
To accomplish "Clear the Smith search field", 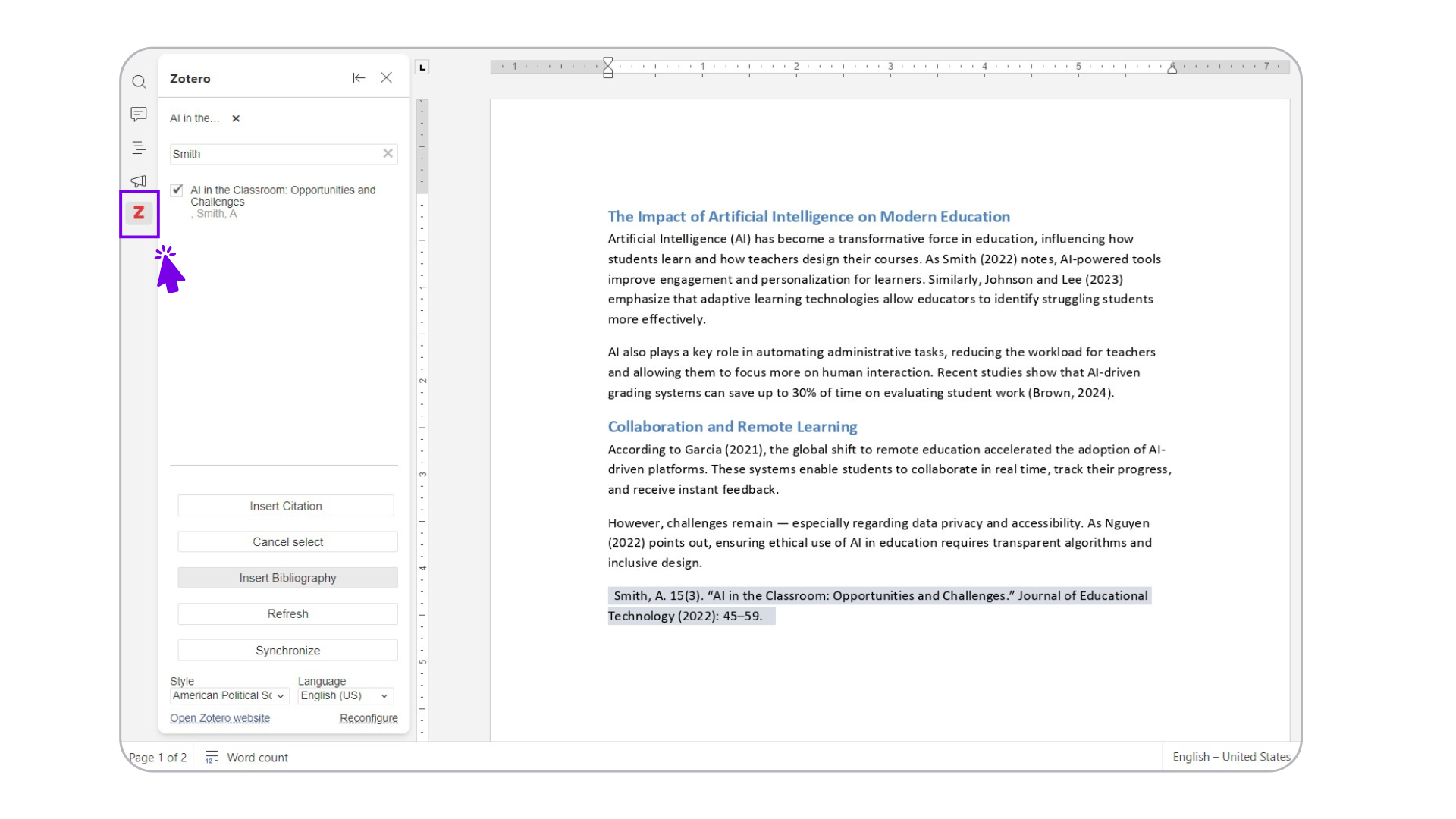I will click(388, 153).
